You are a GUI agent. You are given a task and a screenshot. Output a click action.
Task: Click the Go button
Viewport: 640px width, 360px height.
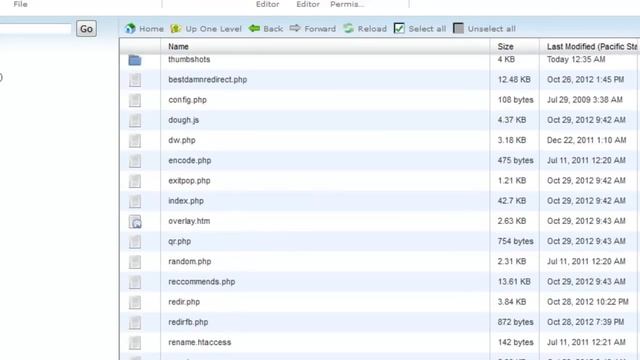point(86,29)
